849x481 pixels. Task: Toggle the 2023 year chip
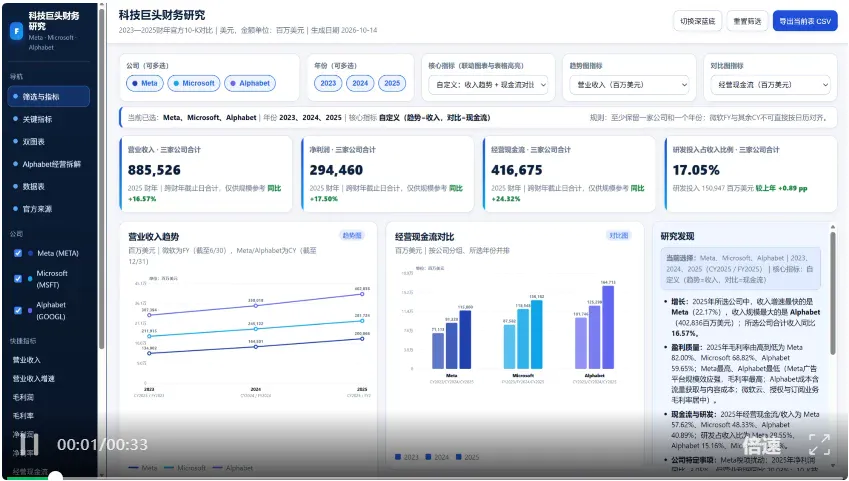pyautogui.click(x=328, y=83)
